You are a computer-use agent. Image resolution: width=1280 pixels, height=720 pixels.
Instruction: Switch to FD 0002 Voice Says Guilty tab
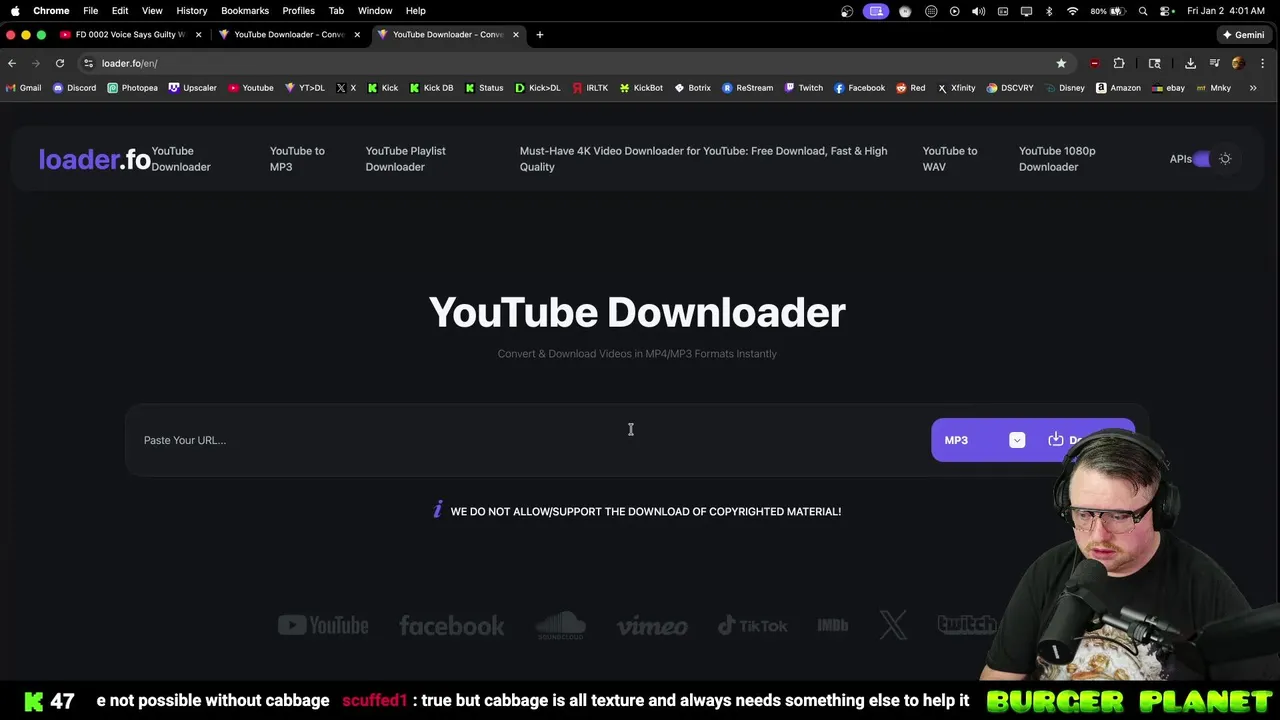pos(131,34)
